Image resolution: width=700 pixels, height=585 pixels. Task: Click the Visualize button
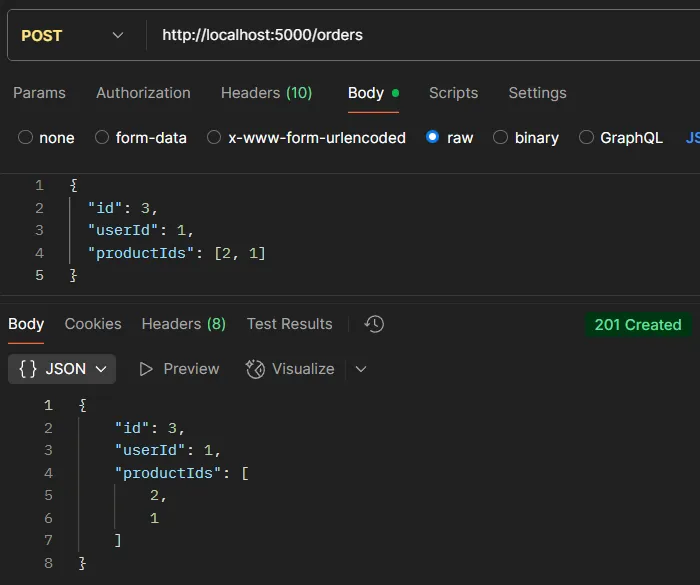[x=290, y=369]
